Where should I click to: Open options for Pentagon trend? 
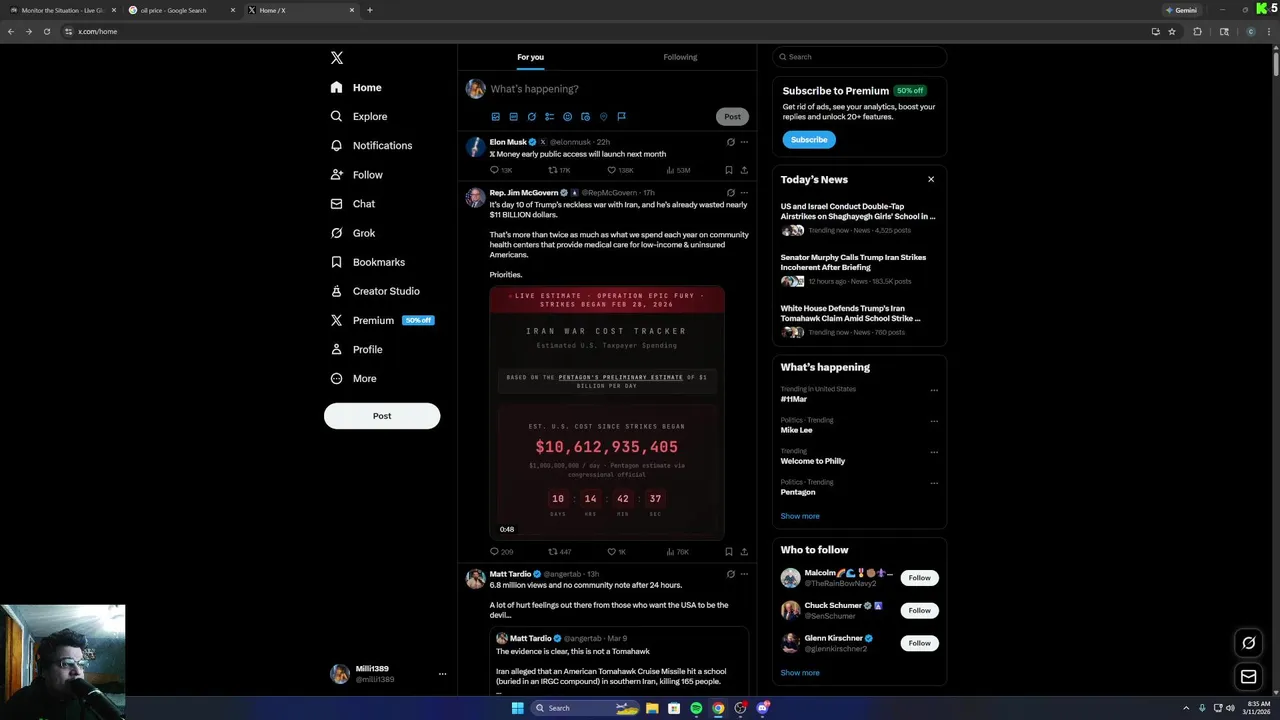[934, 483]
